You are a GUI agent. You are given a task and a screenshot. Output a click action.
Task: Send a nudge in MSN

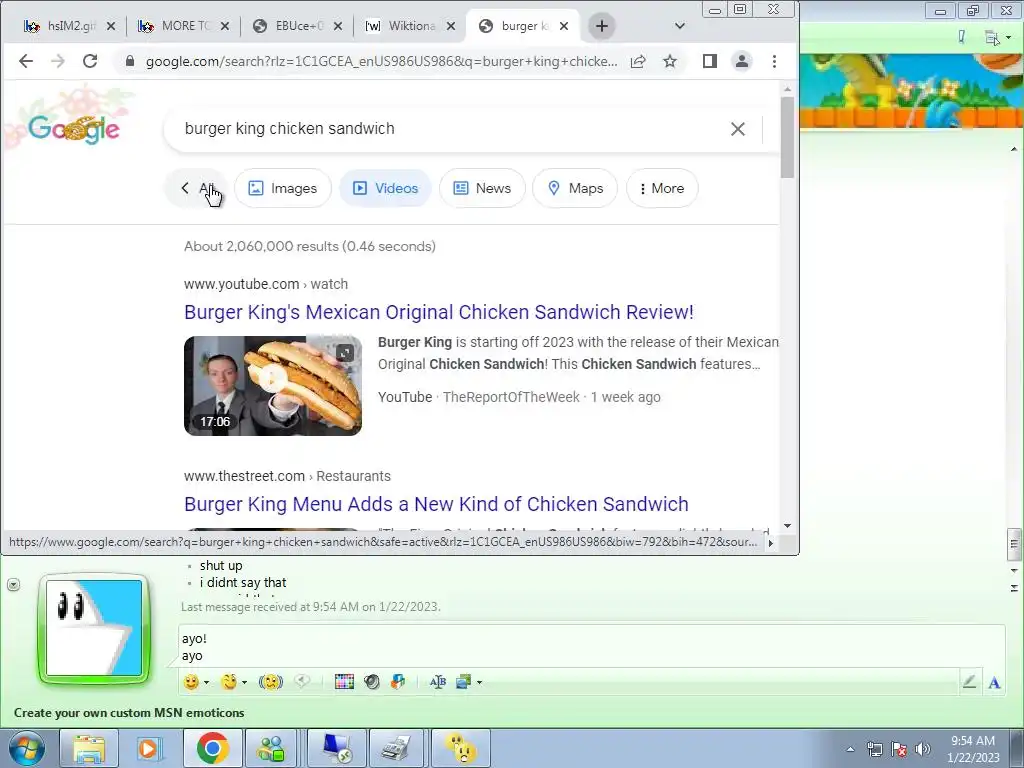[x=270, y=682]
